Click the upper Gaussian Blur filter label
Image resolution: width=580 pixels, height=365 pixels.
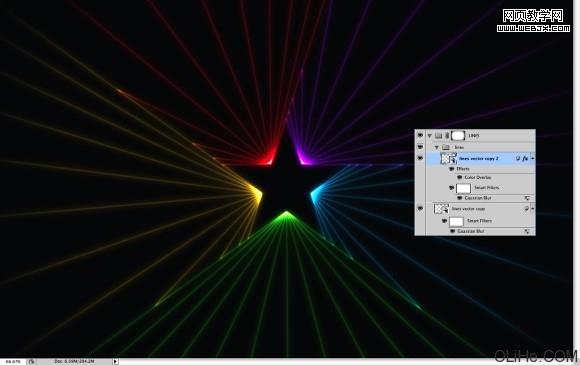pos(478,198)
